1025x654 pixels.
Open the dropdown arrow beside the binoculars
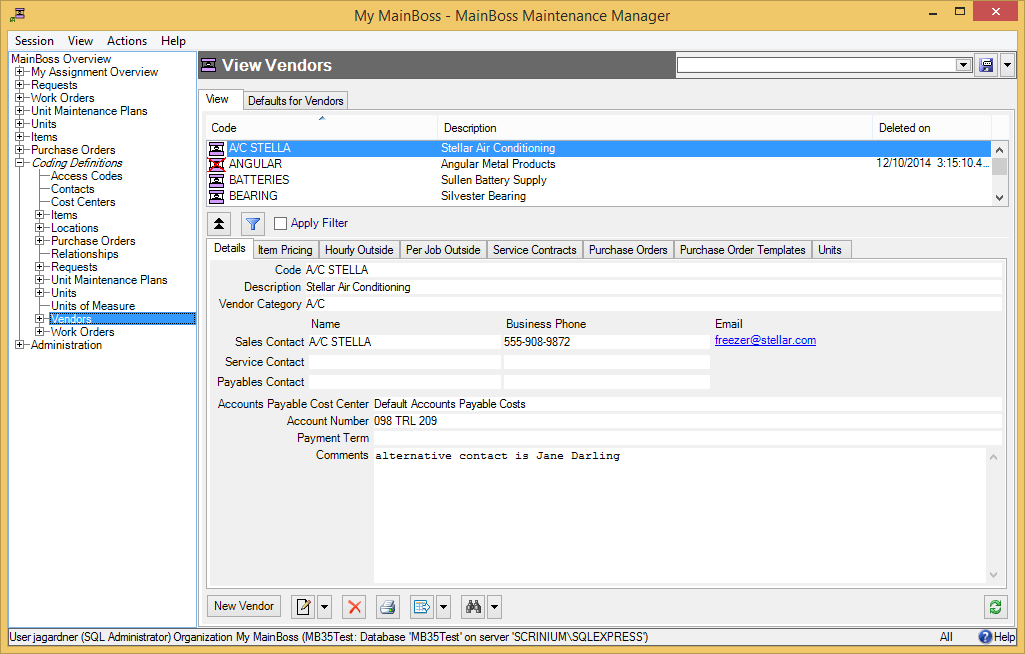coord(494,606)
